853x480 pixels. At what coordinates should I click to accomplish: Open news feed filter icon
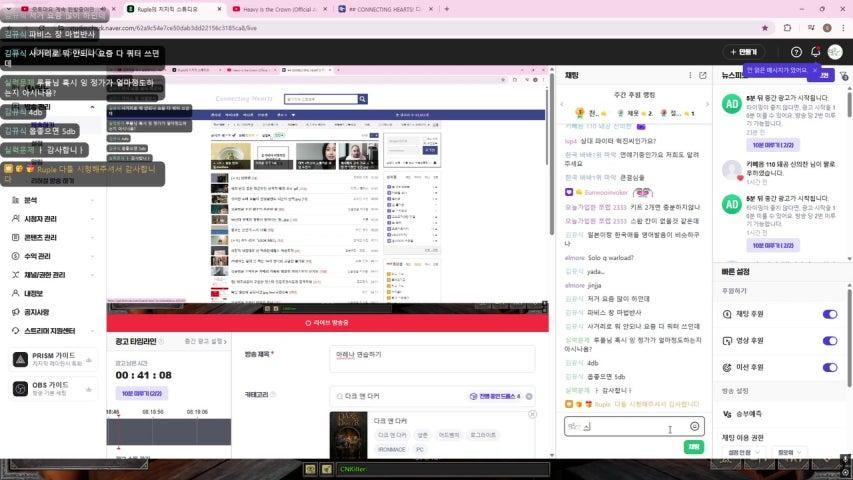843,76
